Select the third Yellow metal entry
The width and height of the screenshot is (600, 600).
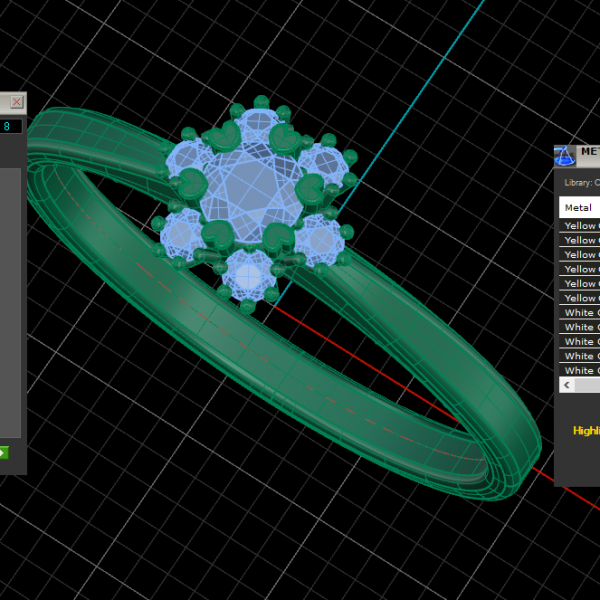pos(580,255)
